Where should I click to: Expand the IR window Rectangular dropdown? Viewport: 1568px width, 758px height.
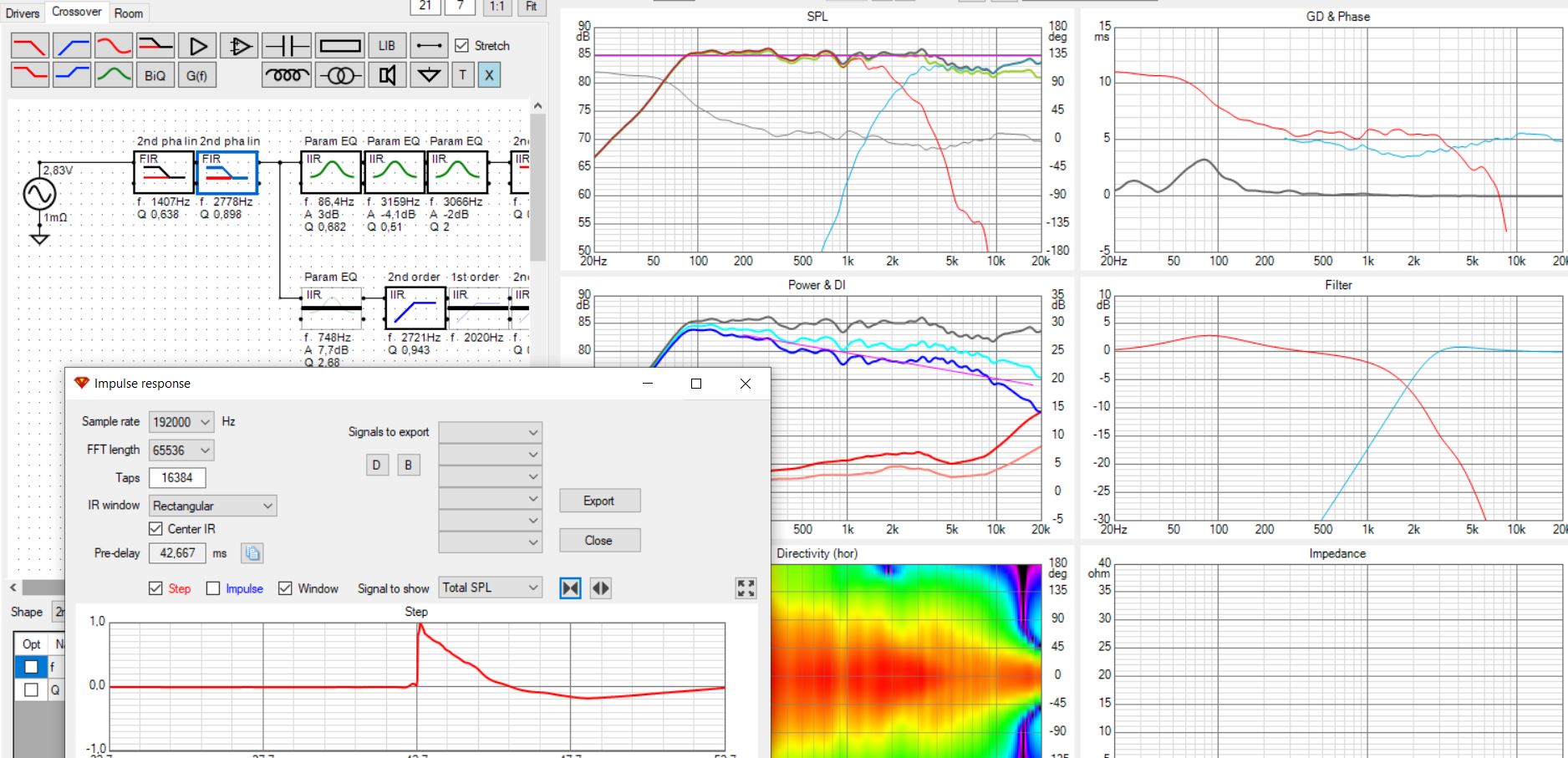coord(212,506)
